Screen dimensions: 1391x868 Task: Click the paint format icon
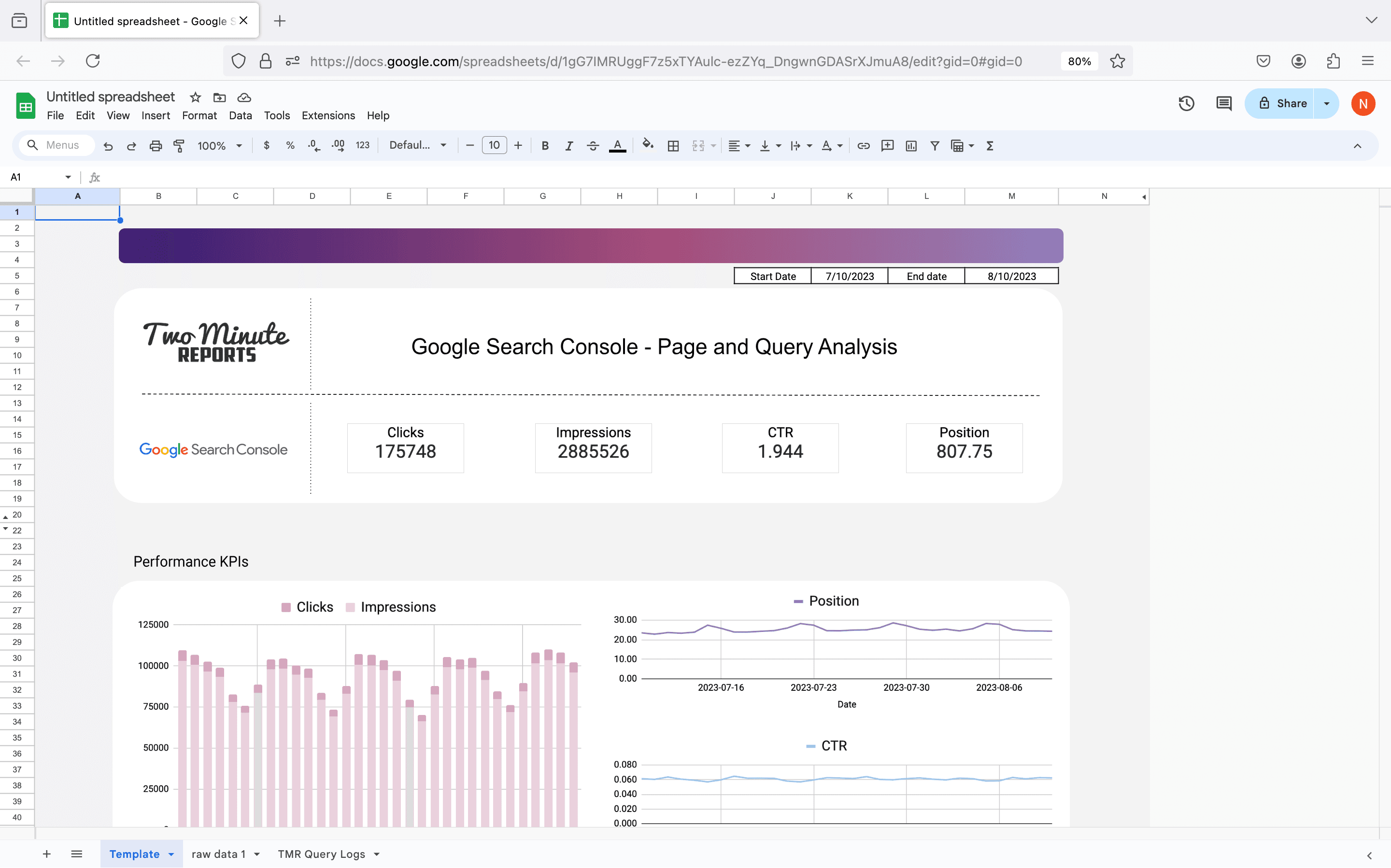(179, 146)
